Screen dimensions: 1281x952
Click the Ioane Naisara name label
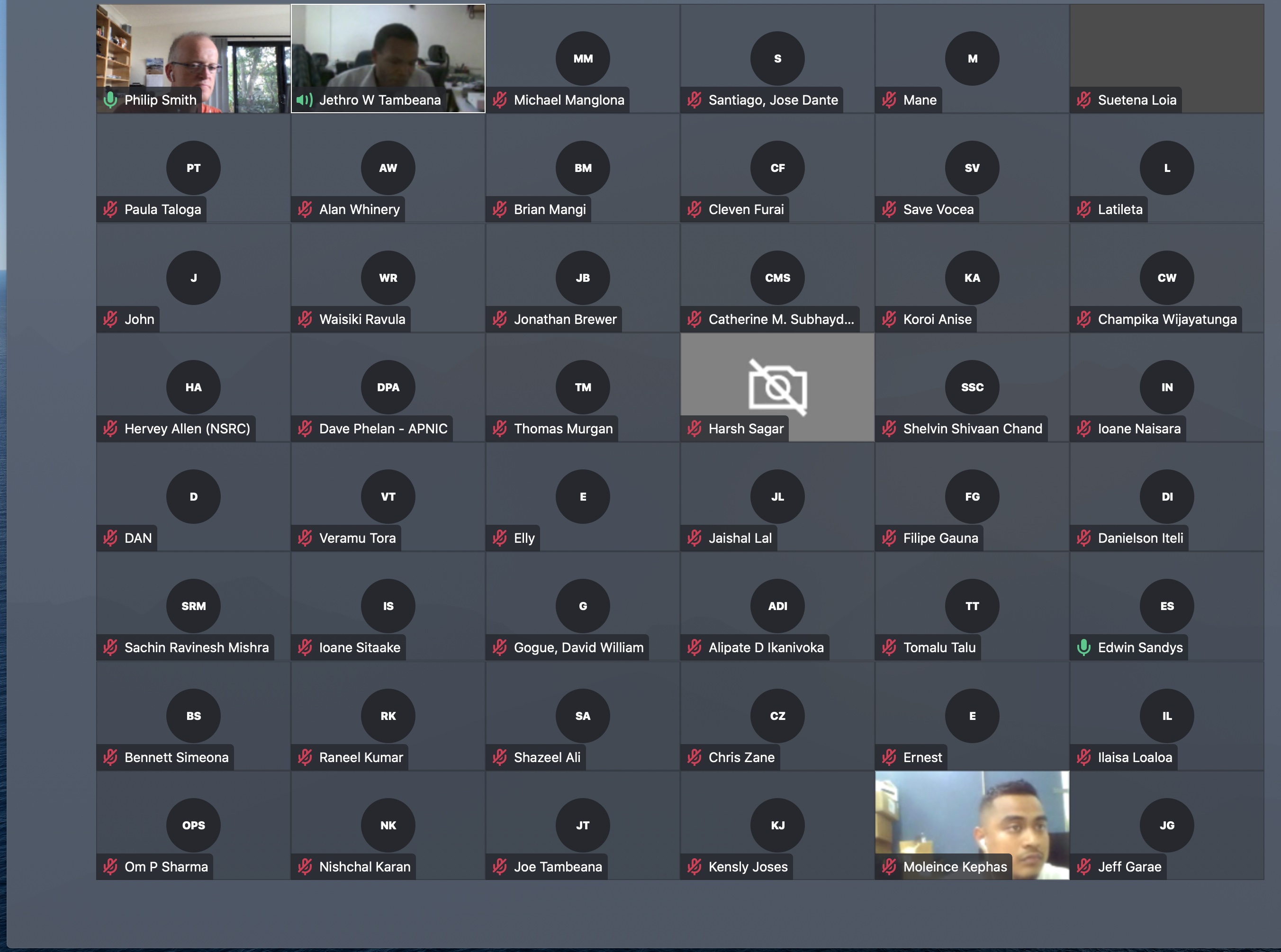click(x=1139, y=428)
